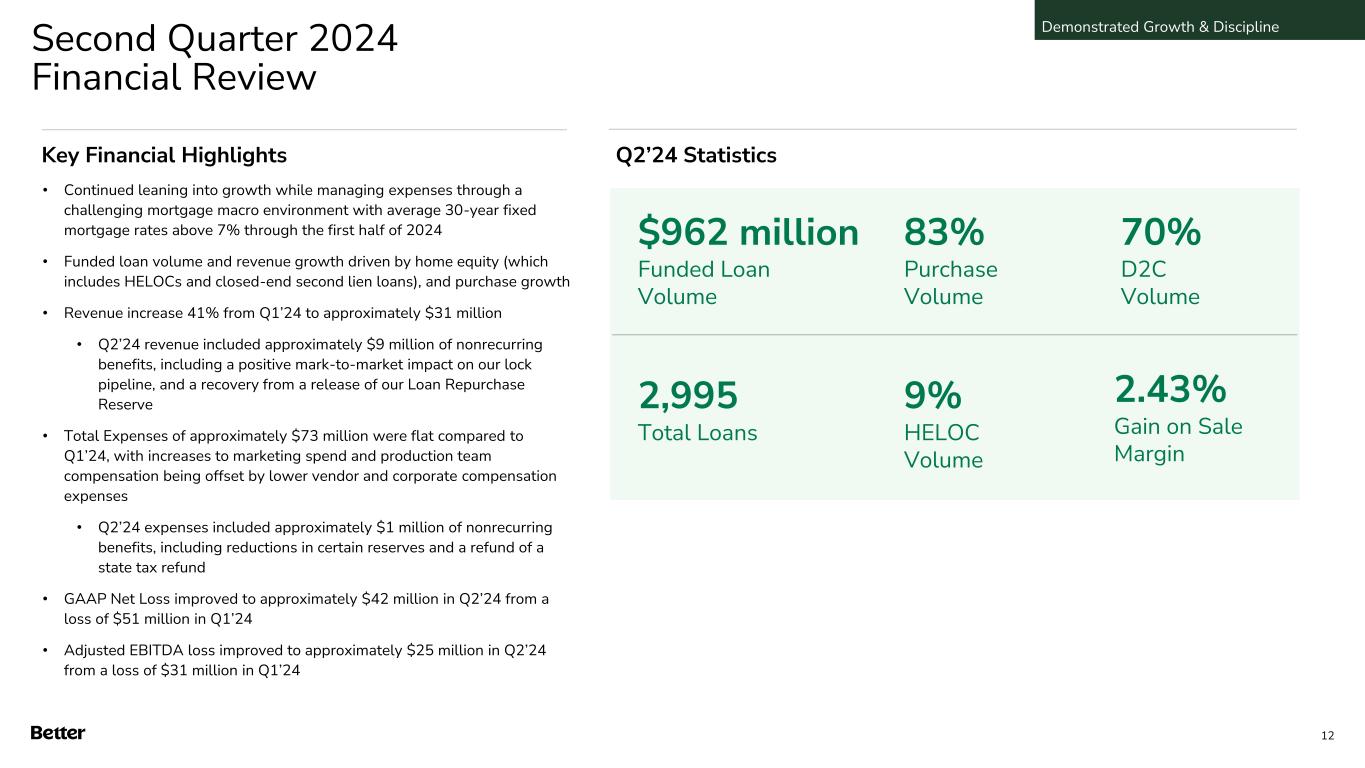1365x768 pixels.
Task: Select the Funded Loan Volume label
Action: pos(704,283)
